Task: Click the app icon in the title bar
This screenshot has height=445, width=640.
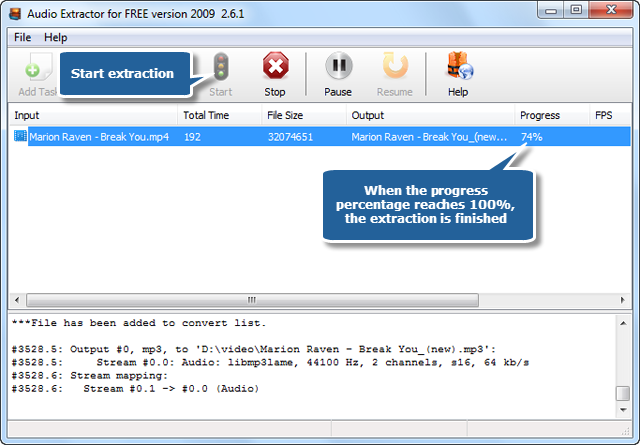Action: point(15,14)
